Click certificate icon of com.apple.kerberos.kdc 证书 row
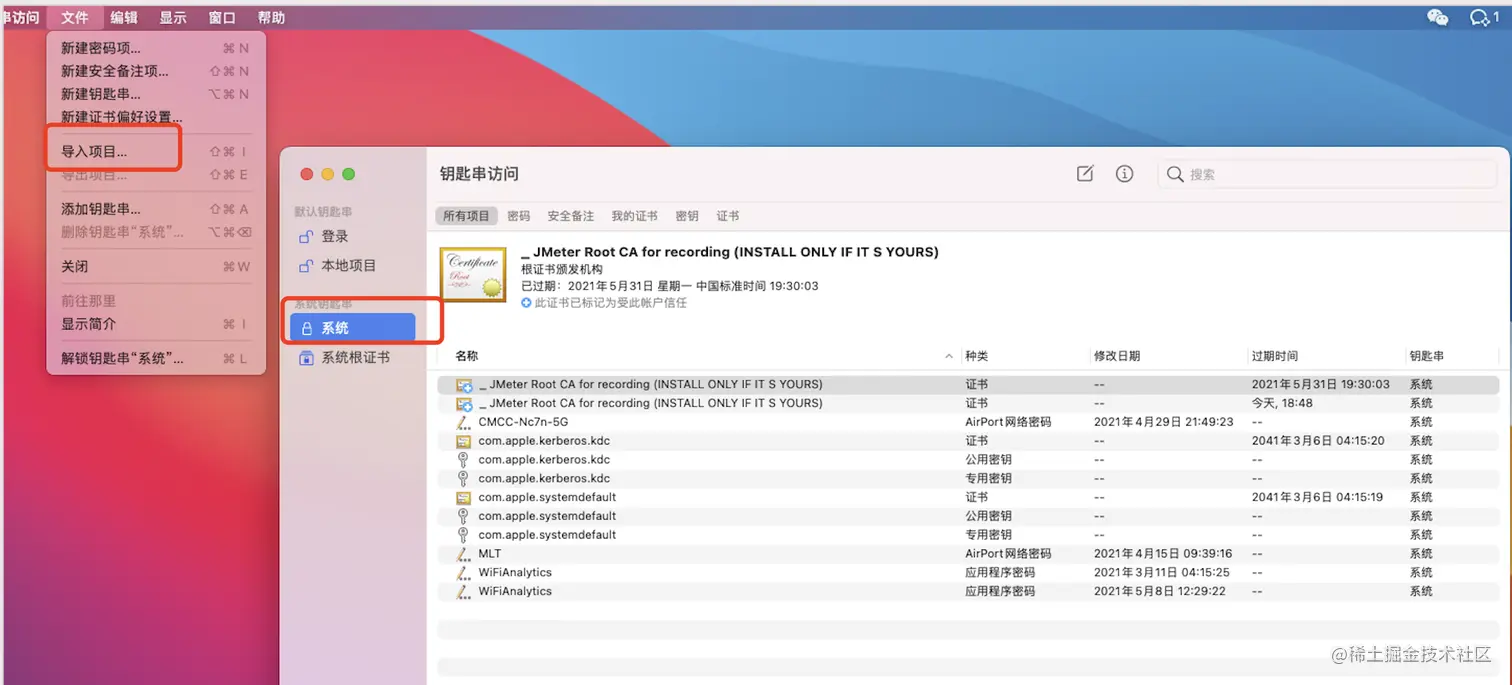This screenshot has width=1512, height=685. click(463, 441)
